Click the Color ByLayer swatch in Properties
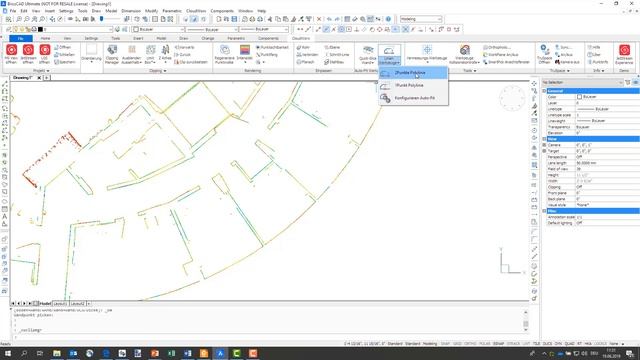The image size is (640, 360). tap(579, 97)
